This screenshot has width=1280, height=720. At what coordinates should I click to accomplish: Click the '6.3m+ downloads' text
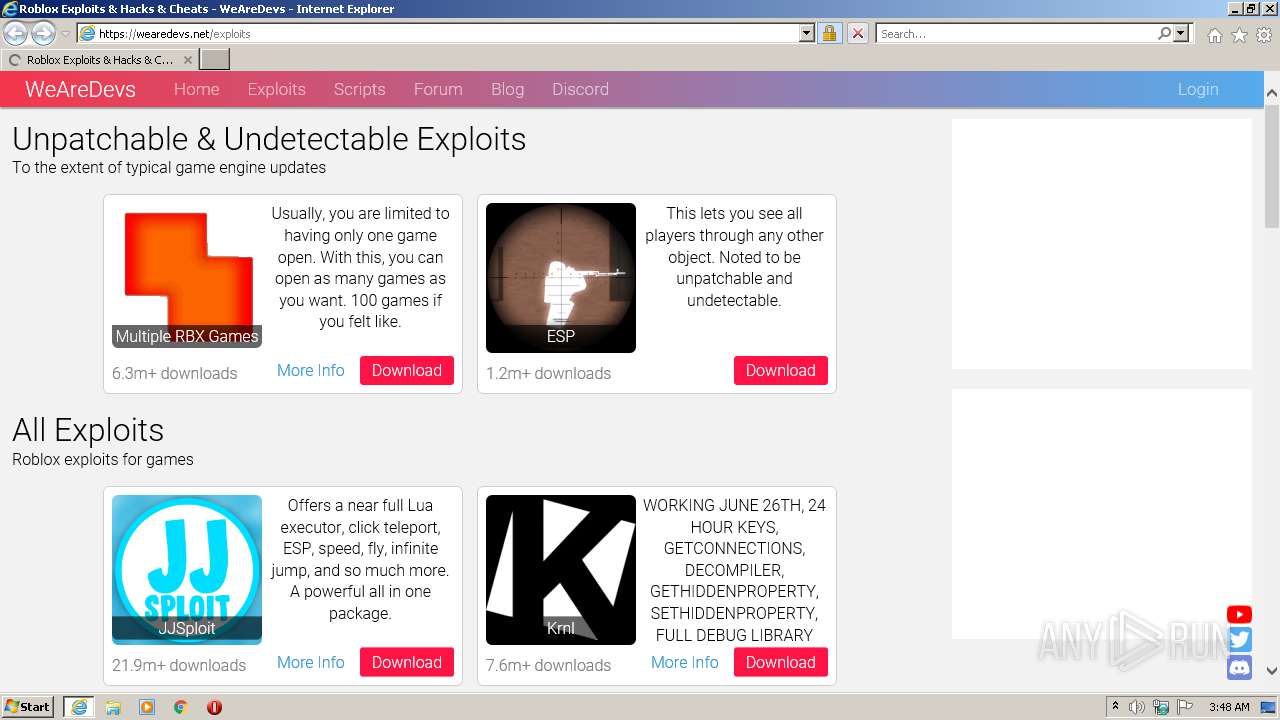coord(175,373)
